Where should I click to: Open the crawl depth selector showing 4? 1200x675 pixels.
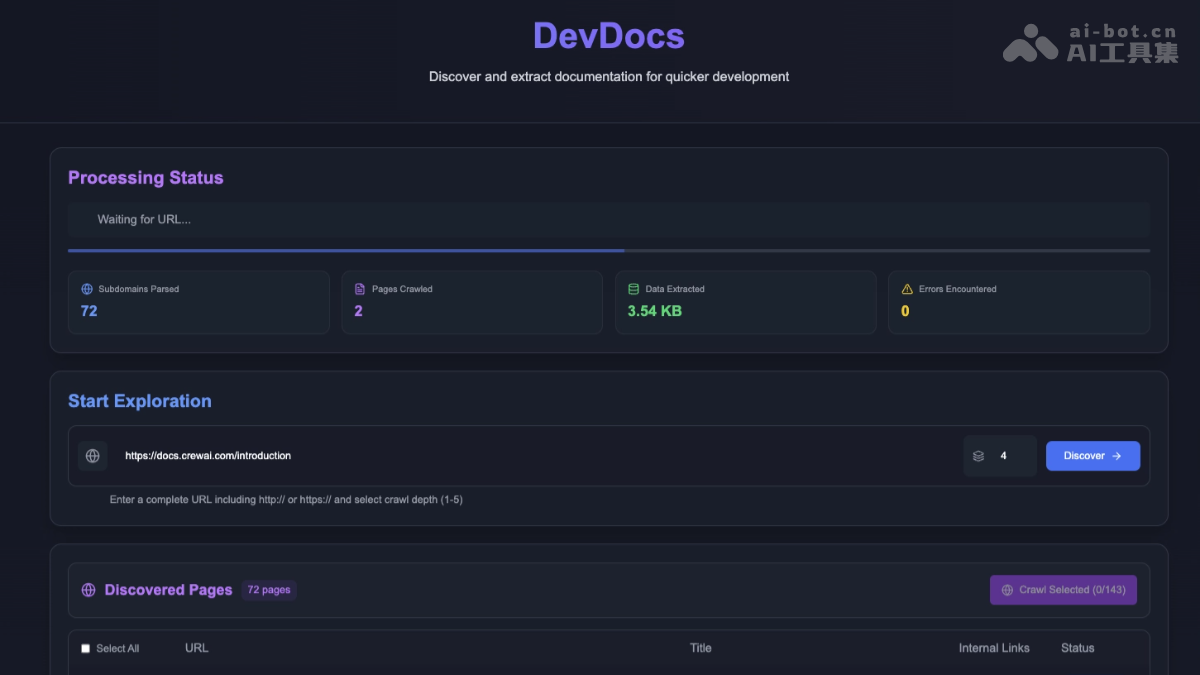pos(999,455)
